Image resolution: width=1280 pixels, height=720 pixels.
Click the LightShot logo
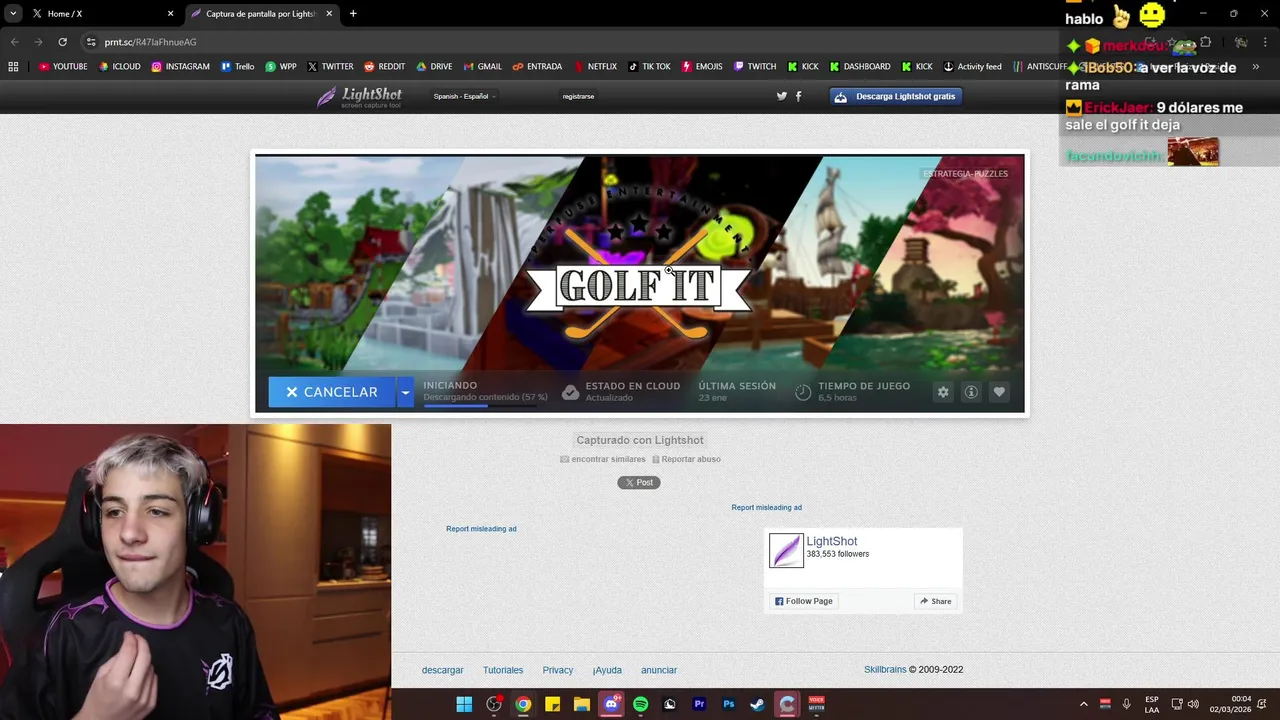(x=360, y=97)
